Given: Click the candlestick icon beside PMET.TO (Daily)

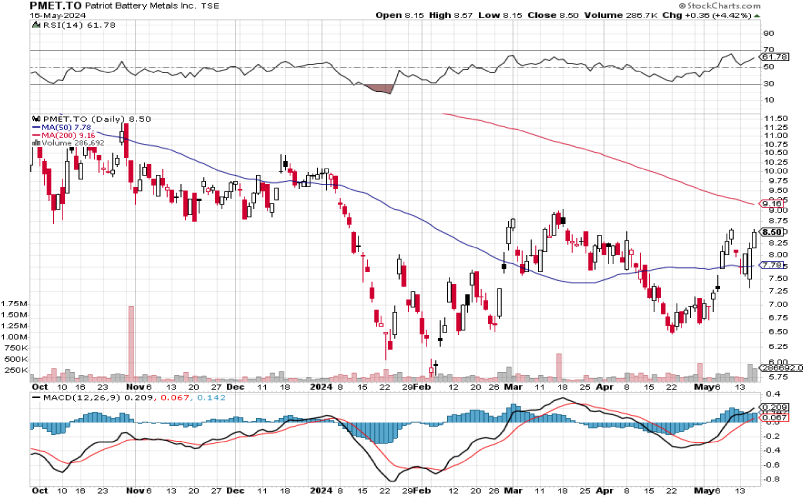Looking at the screenshot, I should 35,118.
